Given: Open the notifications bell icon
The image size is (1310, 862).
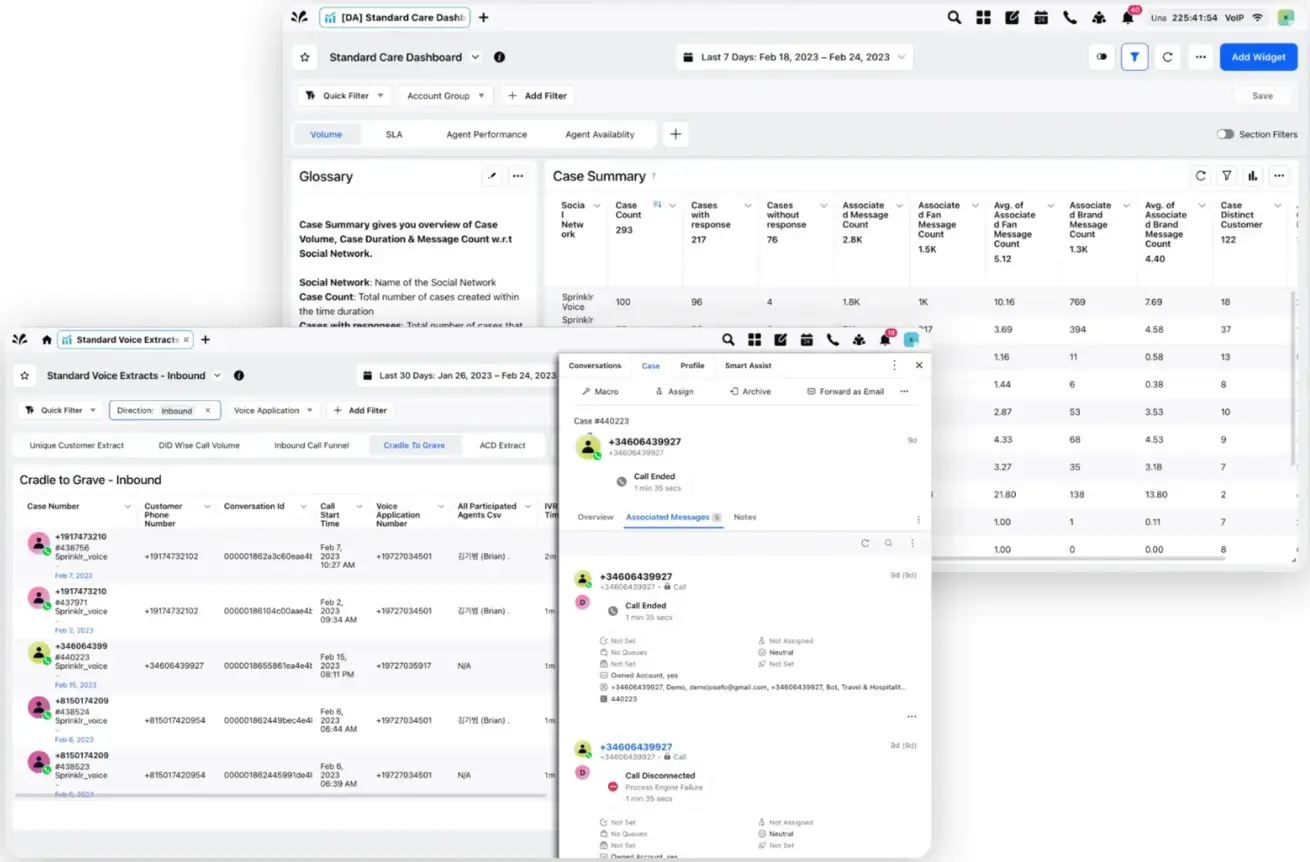Looking at the screenshot, I should pos(1128,17).
